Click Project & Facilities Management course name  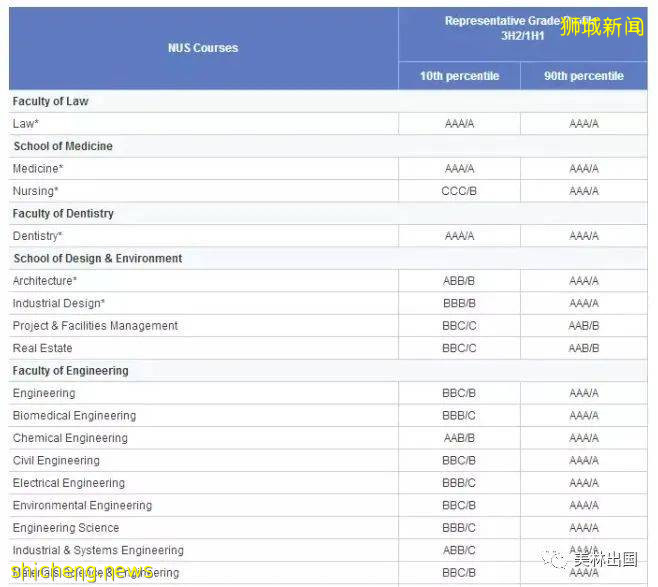95,326
